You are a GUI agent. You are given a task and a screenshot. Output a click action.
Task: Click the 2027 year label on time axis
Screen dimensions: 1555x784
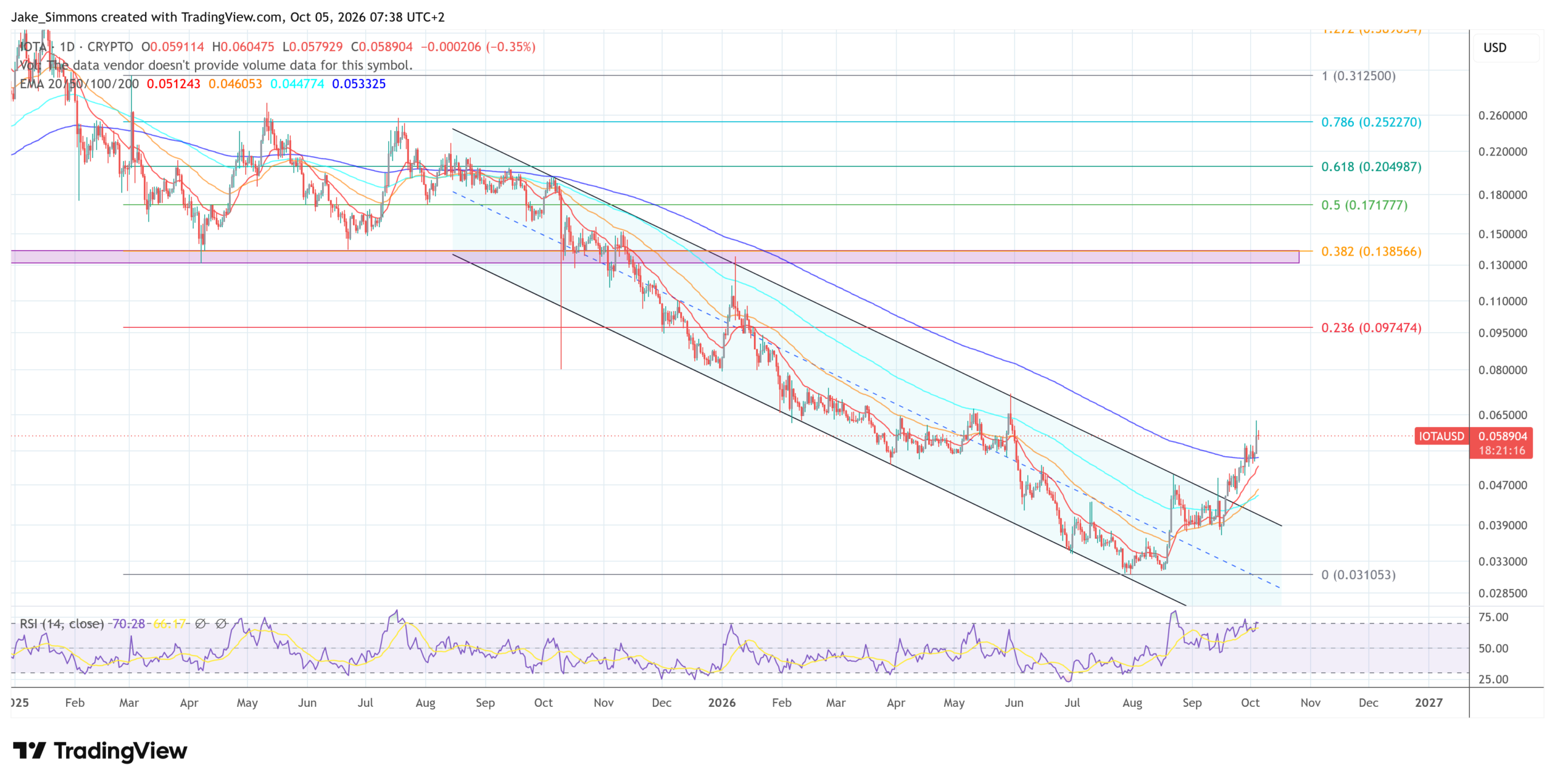pyautogui.click(x=1429, y=703)
